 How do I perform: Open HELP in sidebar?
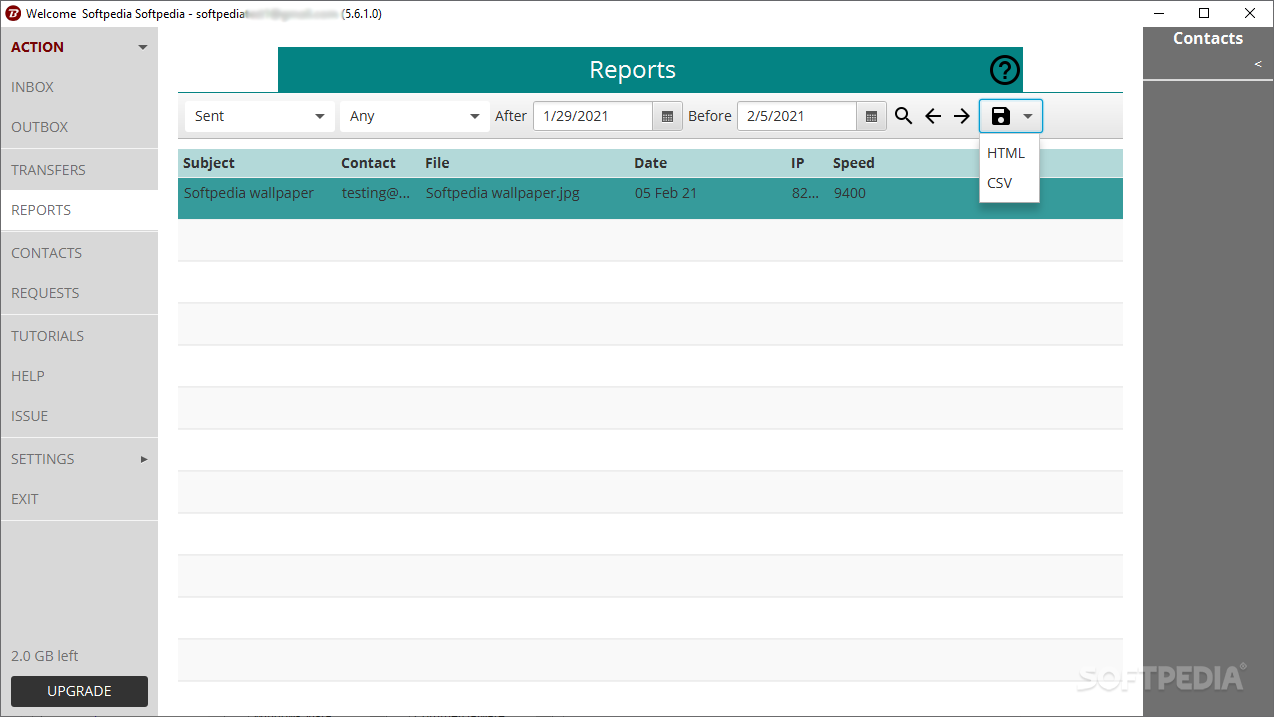pos(79,376)
